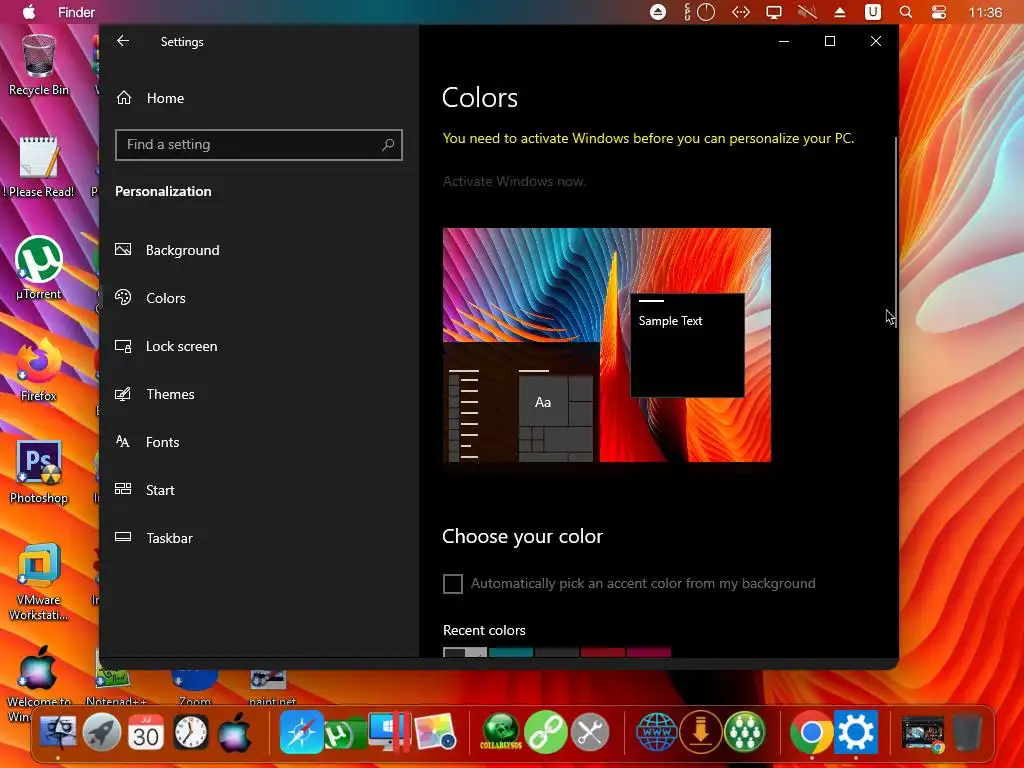
Task: Maximize the Settings window
Action: [830, 41]
